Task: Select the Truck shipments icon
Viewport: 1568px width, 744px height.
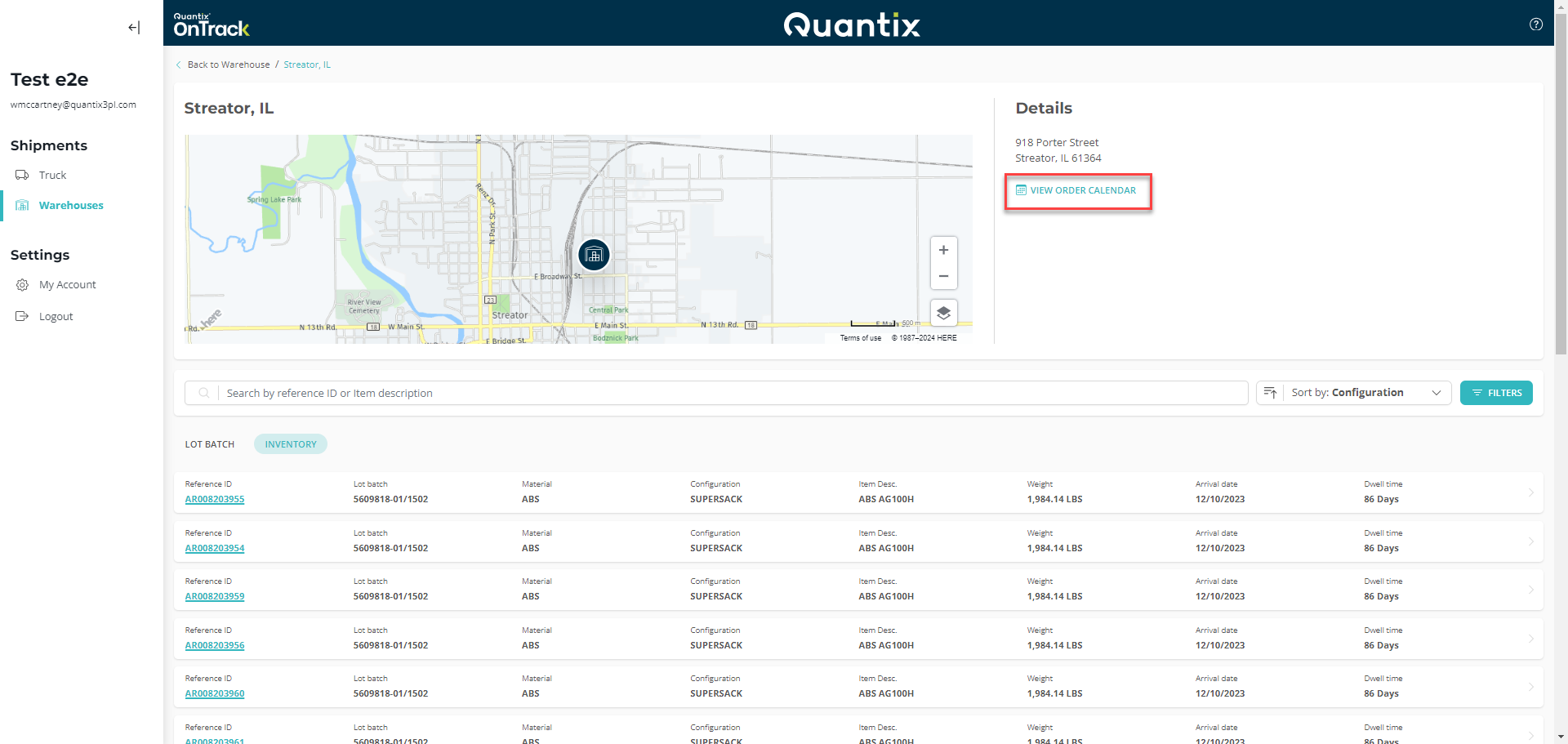Action: coord(22,175)
